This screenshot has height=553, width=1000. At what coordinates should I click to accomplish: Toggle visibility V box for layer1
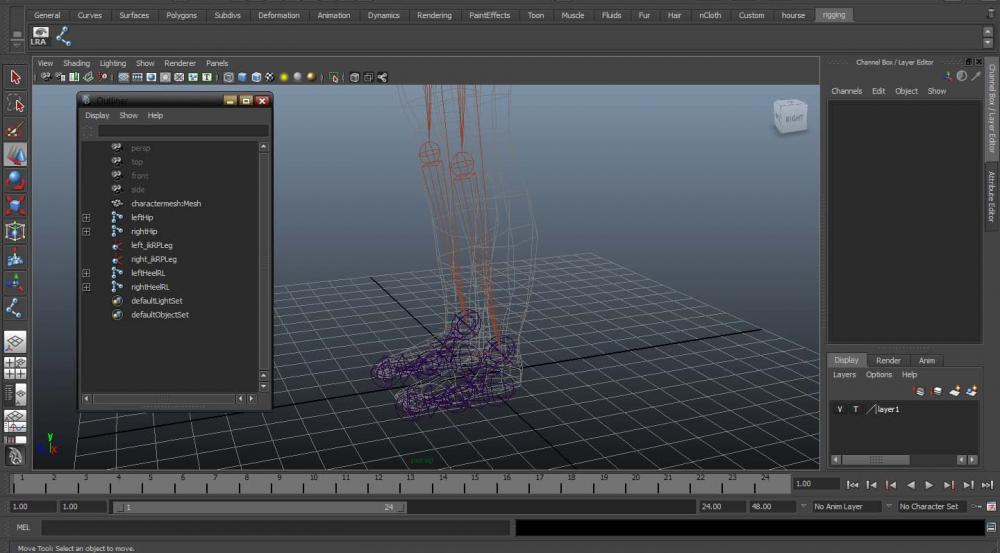tap(840, 410)
